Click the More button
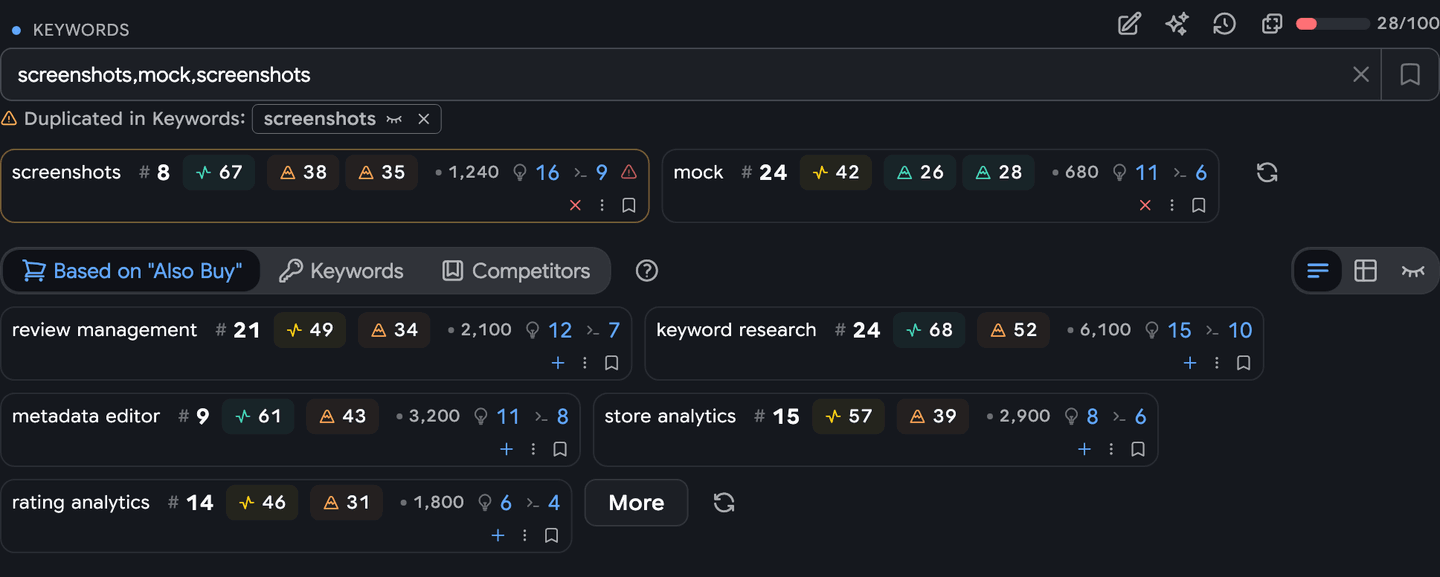This screenshot has width=1440, height=577. point(636,502)
